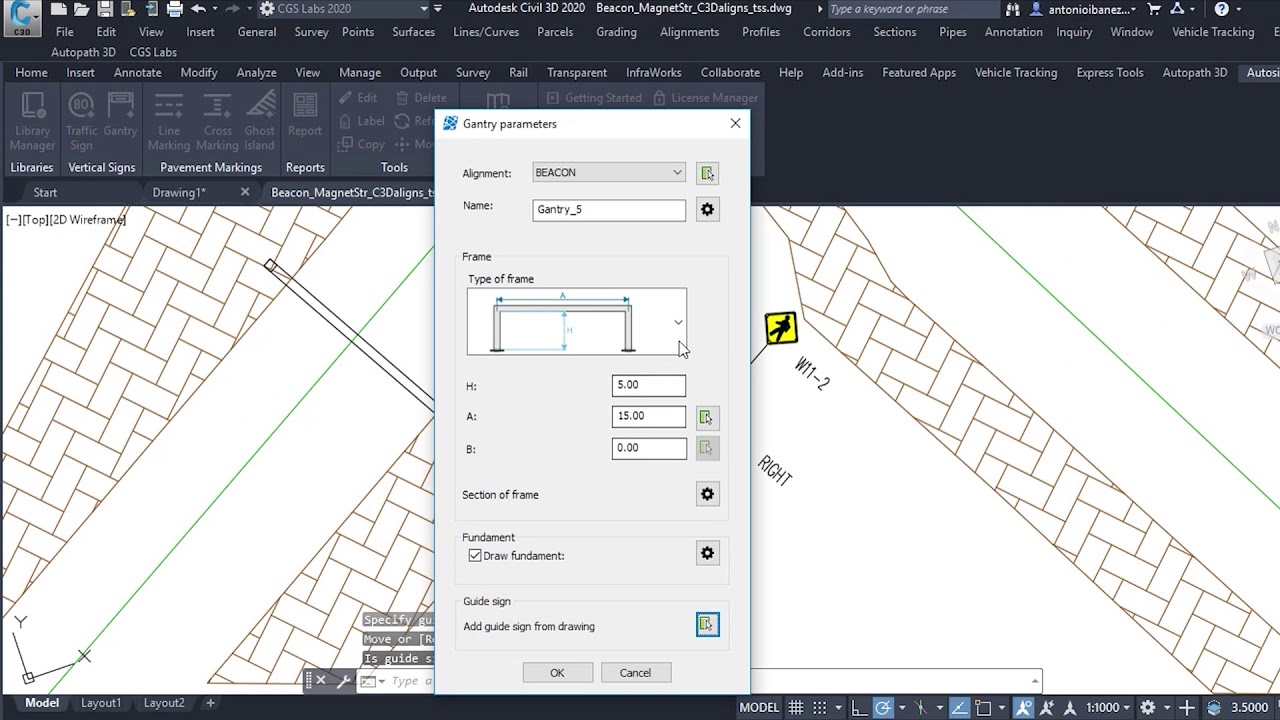Pick distance A from drawing icon
Screen dimensions: 1280x720
click(x=706, y=417)
